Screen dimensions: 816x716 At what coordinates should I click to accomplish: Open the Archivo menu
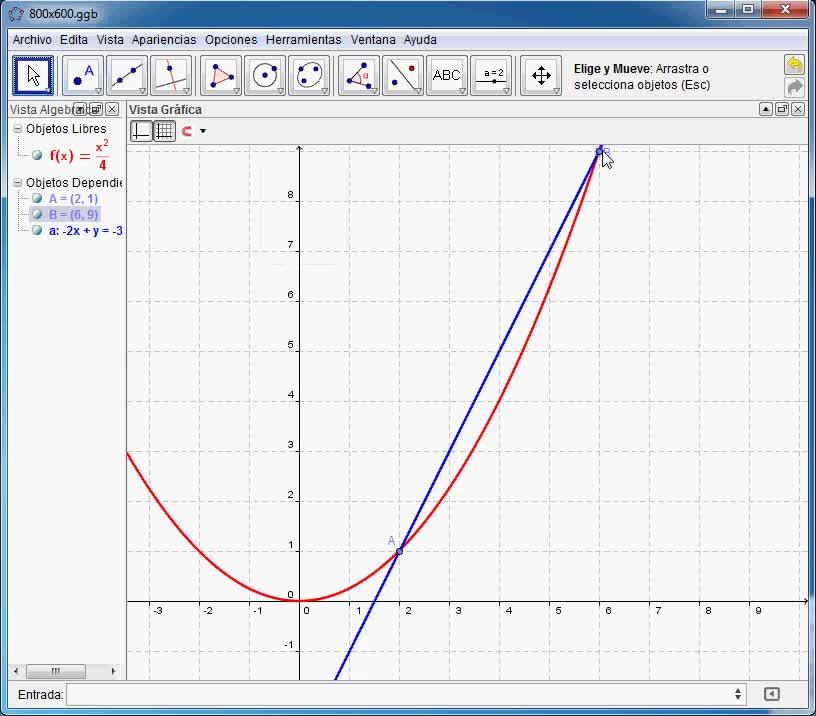pos(32,40)
